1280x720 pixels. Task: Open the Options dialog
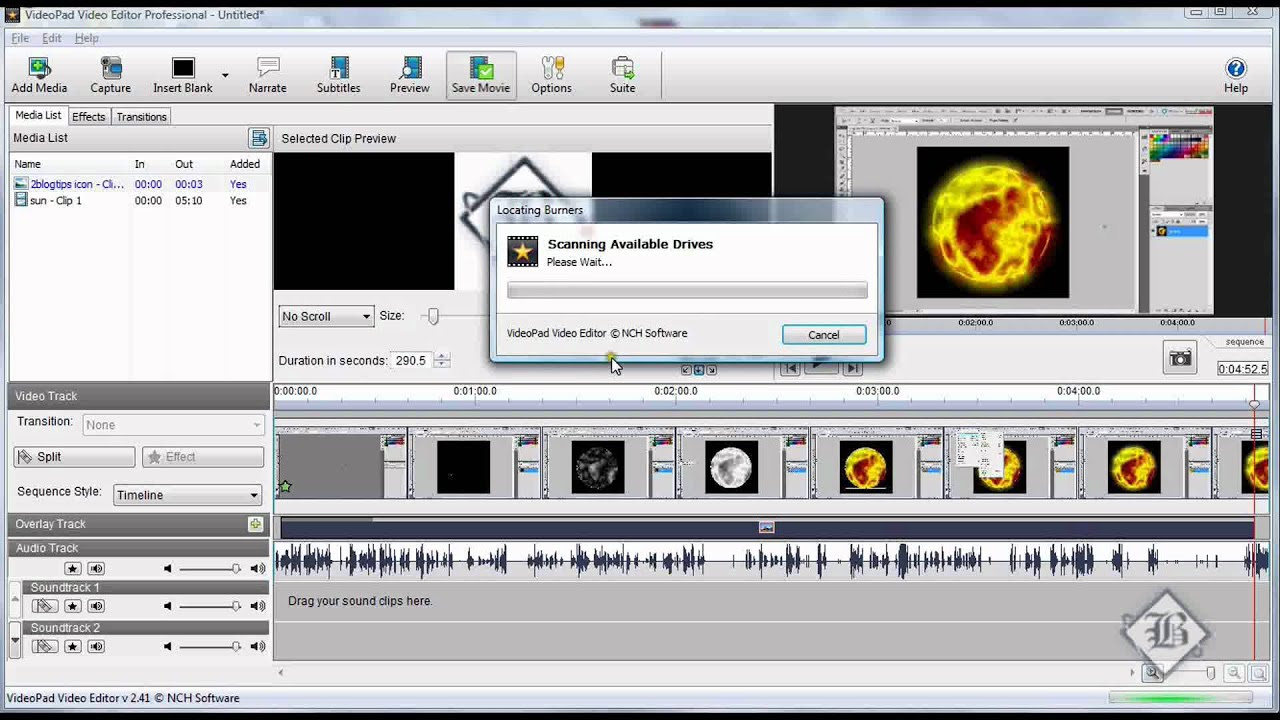[552, 75]
